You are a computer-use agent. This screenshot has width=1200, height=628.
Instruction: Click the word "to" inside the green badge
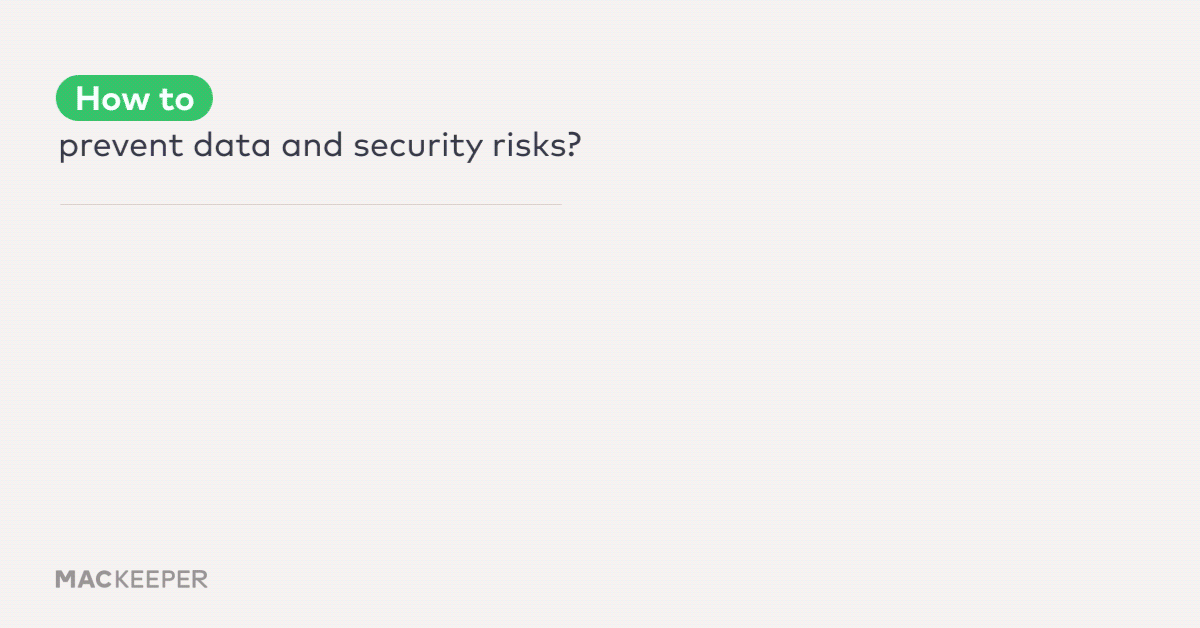pos(177,99)
